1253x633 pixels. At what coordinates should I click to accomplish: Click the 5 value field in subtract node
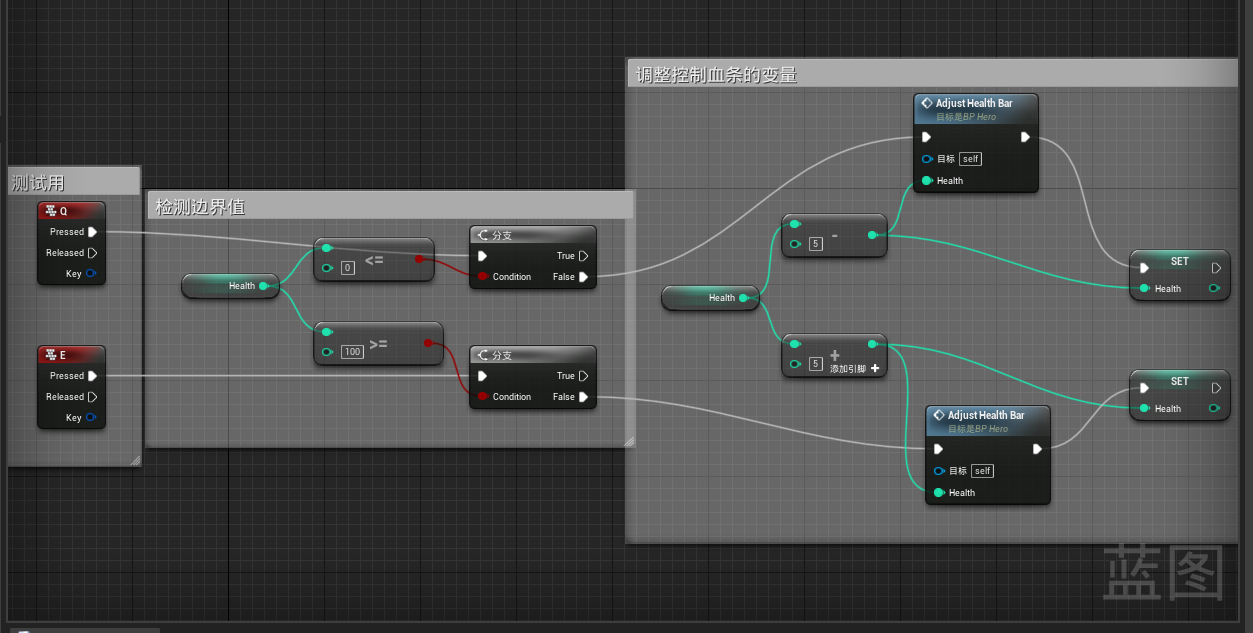point(816,244)
